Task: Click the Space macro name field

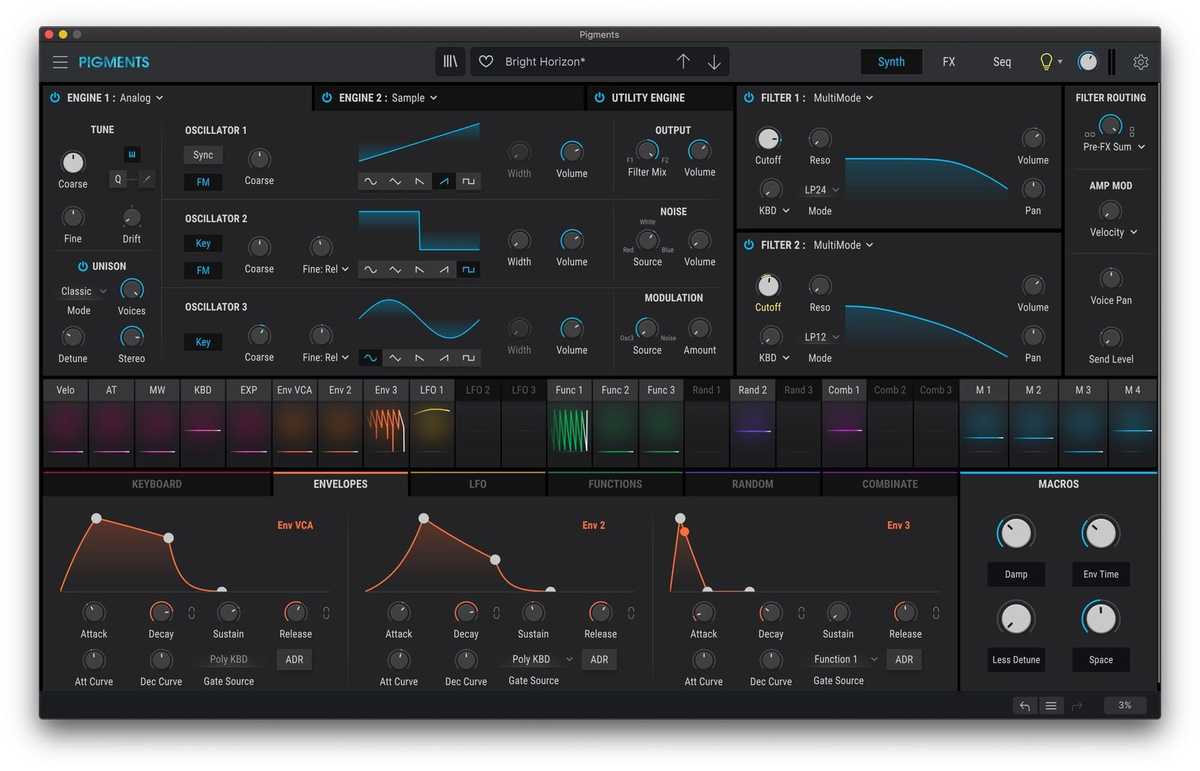Action: [1101, 660]
